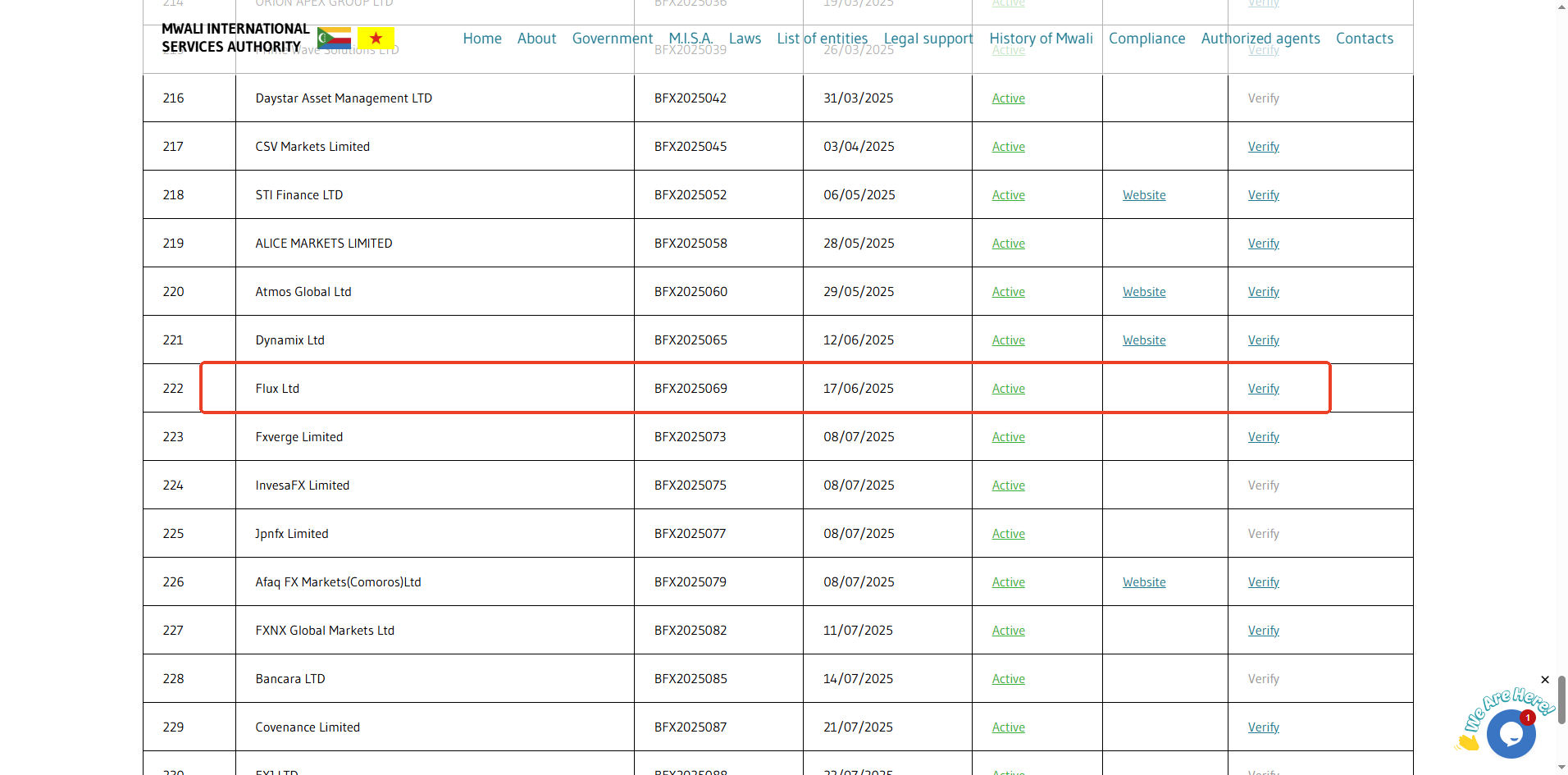Go to the Laws page

pyautogui.click(x=745, y=39)
